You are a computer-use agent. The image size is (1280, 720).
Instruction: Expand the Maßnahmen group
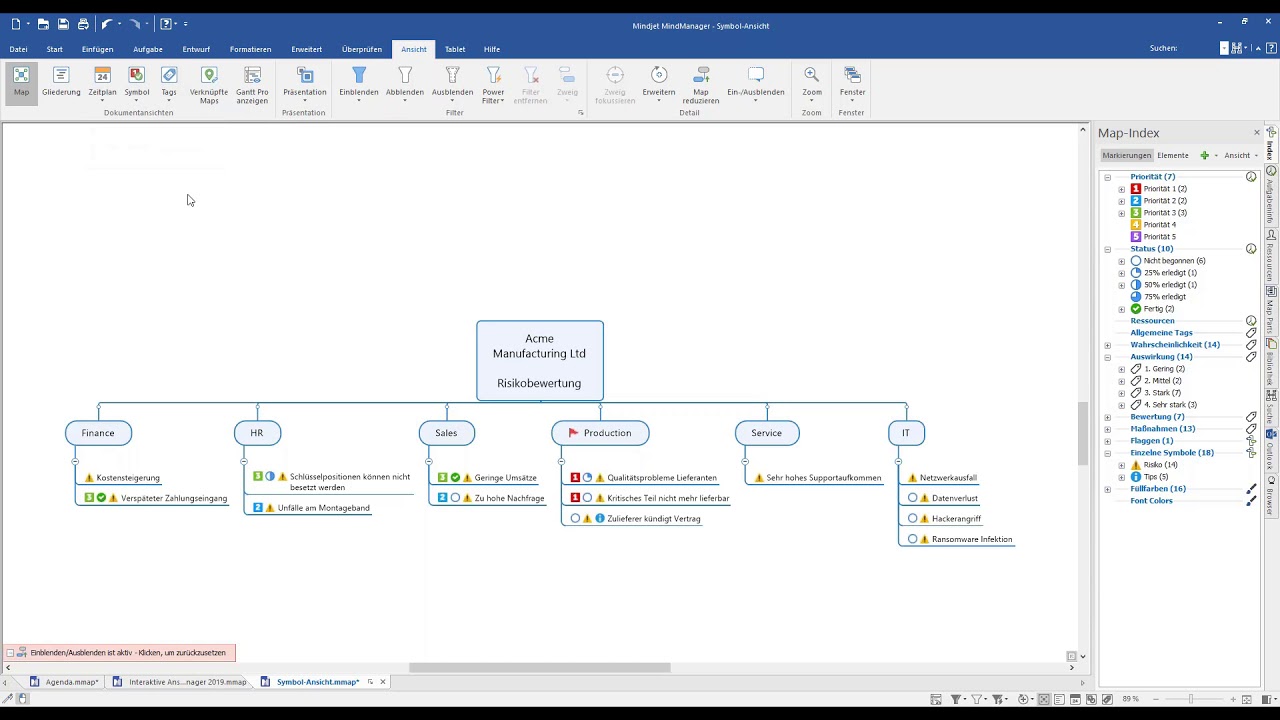1107,429
